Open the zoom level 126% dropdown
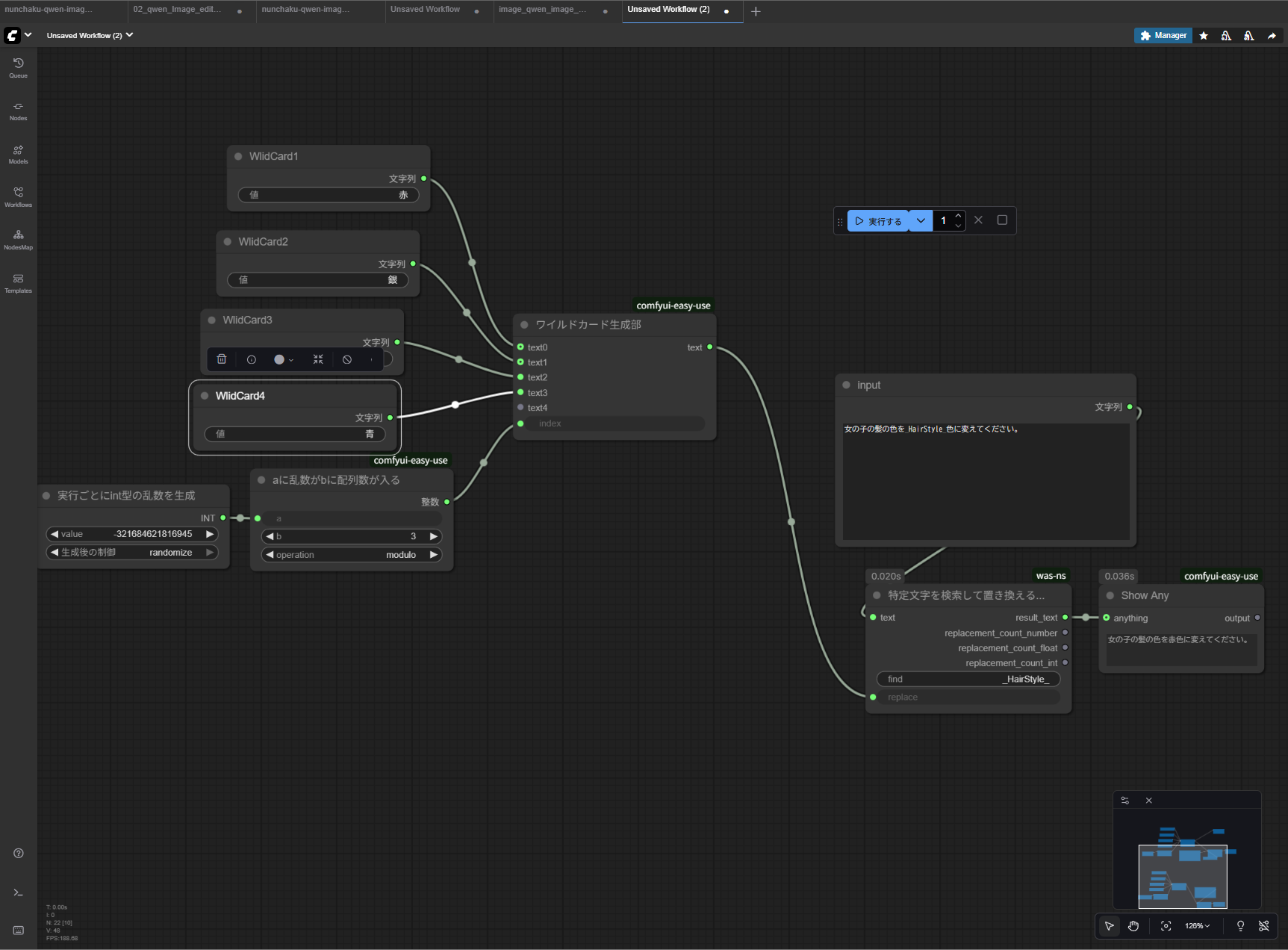This screenshot has width=1288, height=950. 1197,926
